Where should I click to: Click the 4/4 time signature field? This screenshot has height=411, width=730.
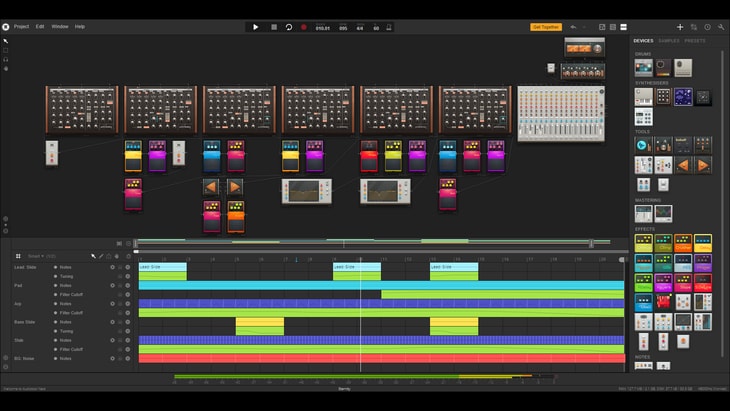[x=360, y=28]
